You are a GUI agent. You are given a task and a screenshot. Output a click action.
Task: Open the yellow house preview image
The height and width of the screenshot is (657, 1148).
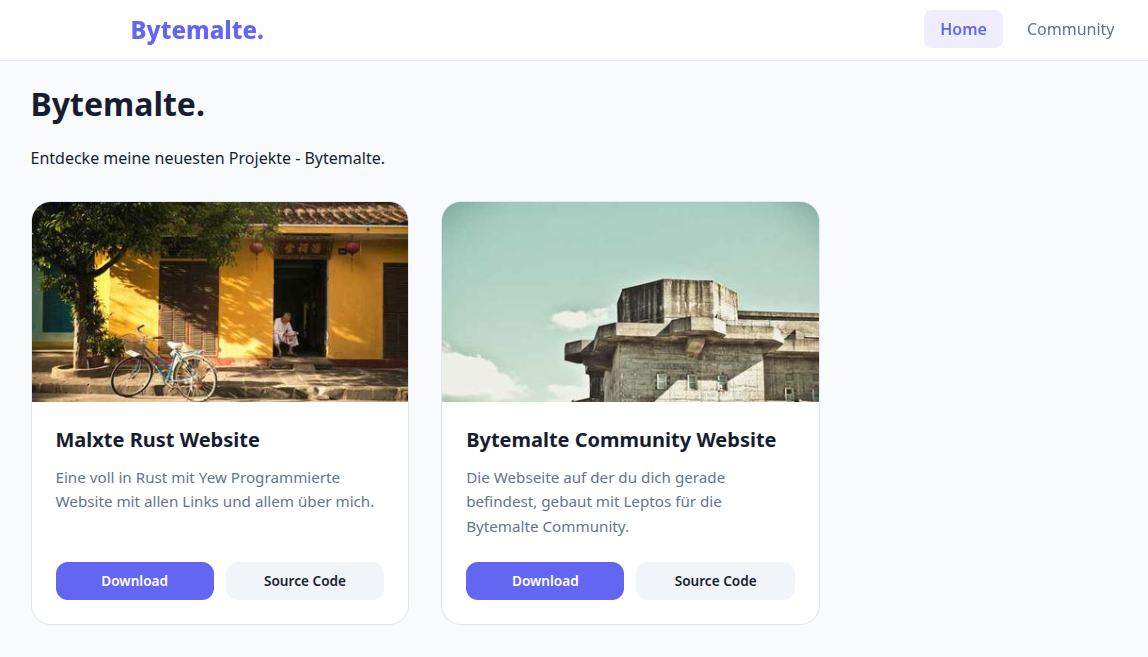click(220, 300)
